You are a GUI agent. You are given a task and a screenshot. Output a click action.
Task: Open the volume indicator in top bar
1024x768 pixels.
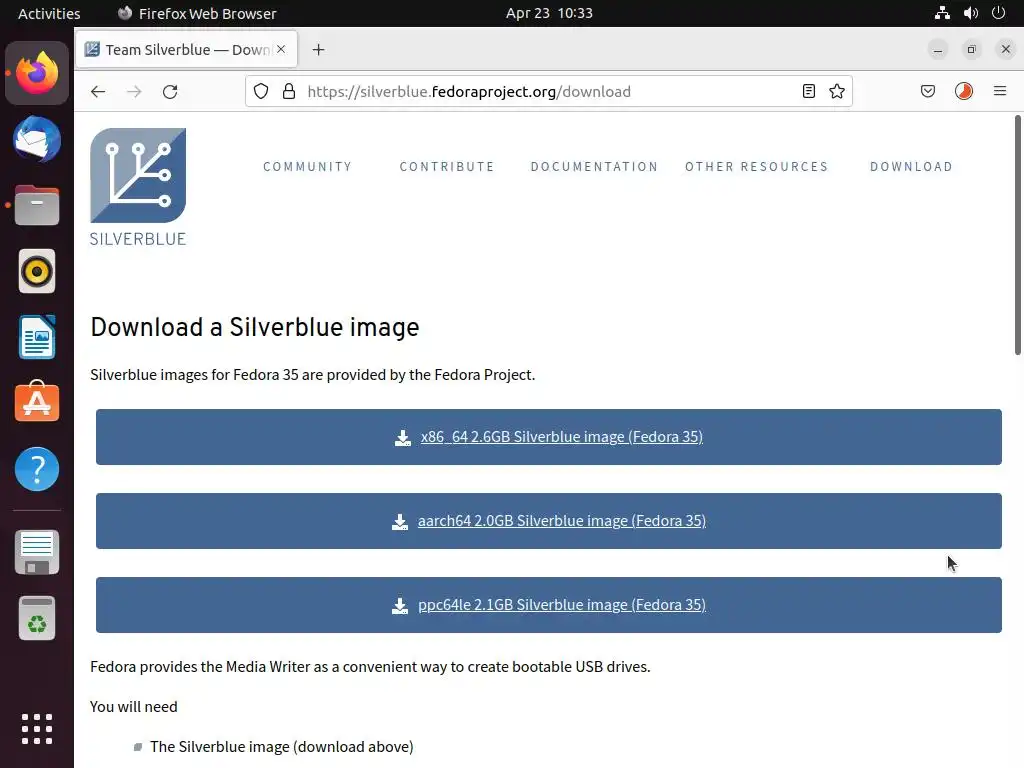point(971,13)
